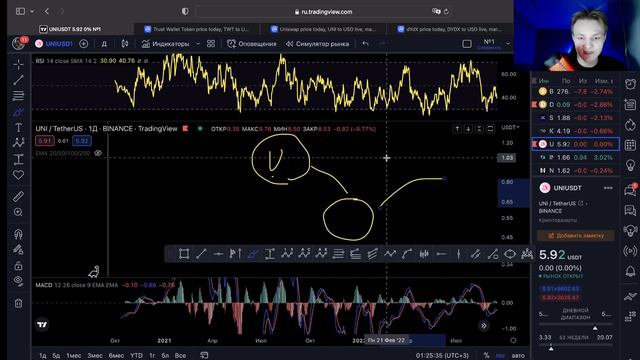Go back using Safari back arrow

47,11
